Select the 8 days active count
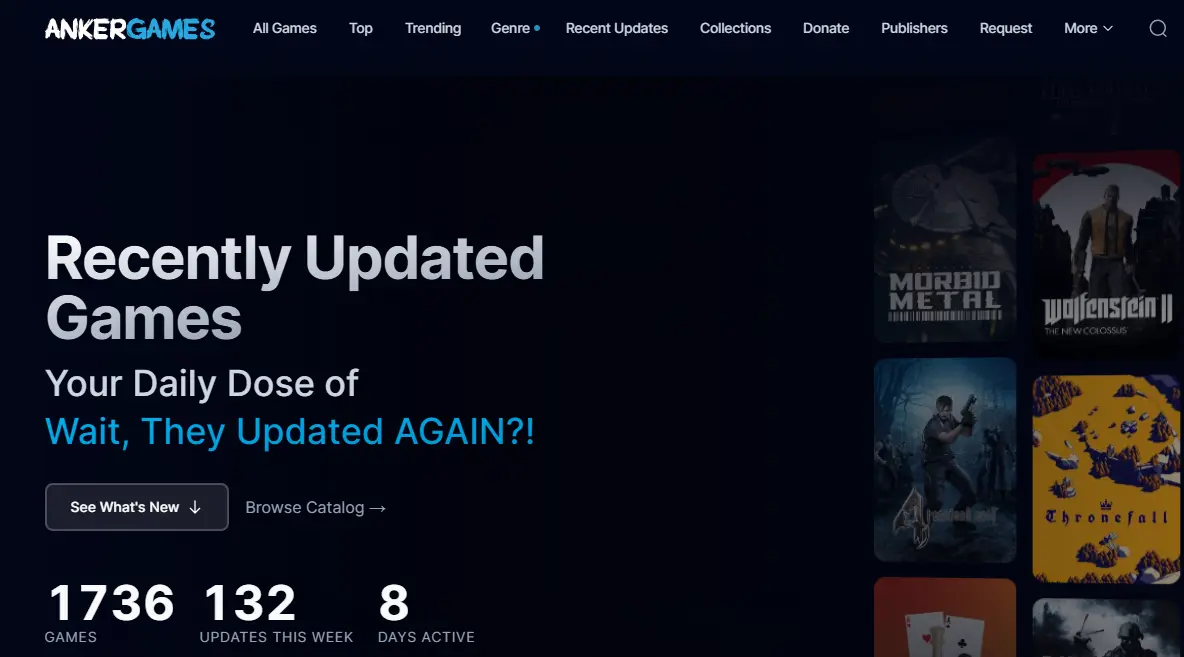1184x657 pixels. coord(393,603)
